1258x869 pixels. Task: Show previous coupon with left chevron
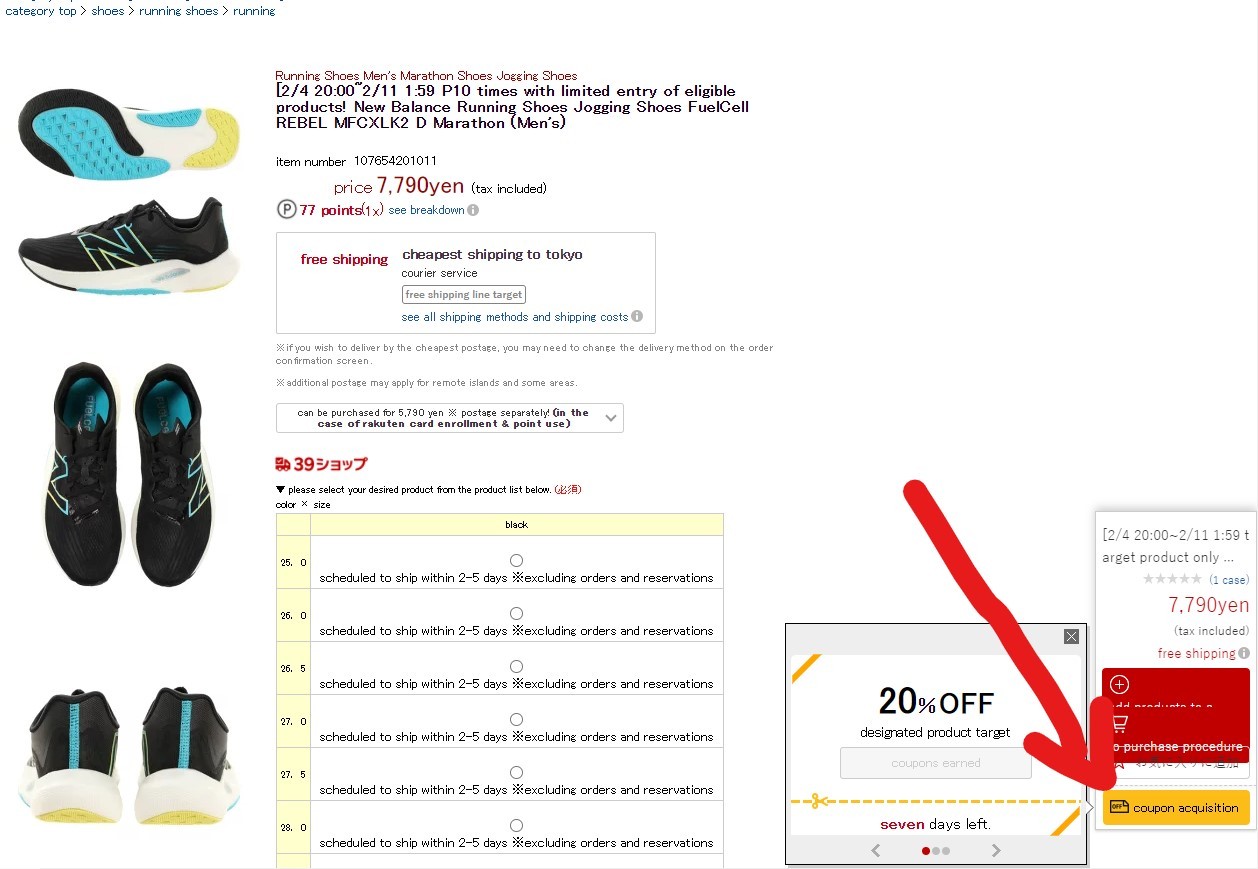[876, 851]
